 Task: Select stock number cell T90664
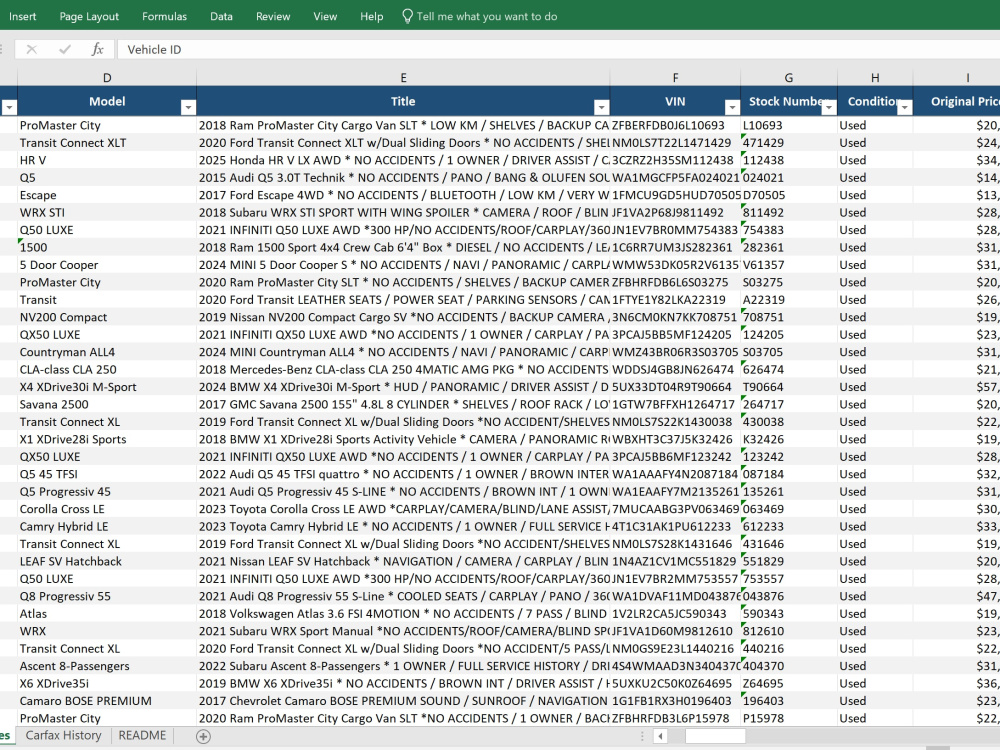coord(789,387)
